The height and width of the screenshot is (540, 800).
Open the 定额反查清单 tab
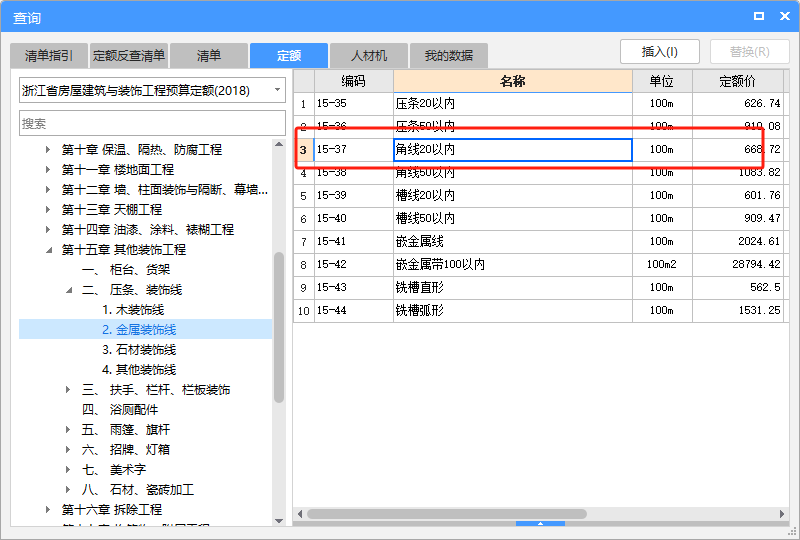(x=129, y=56)
